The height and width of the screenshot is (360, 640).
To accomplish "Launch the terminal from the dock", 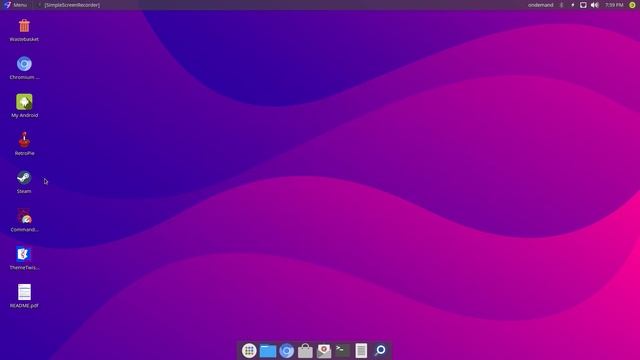I will coord(342,350).
